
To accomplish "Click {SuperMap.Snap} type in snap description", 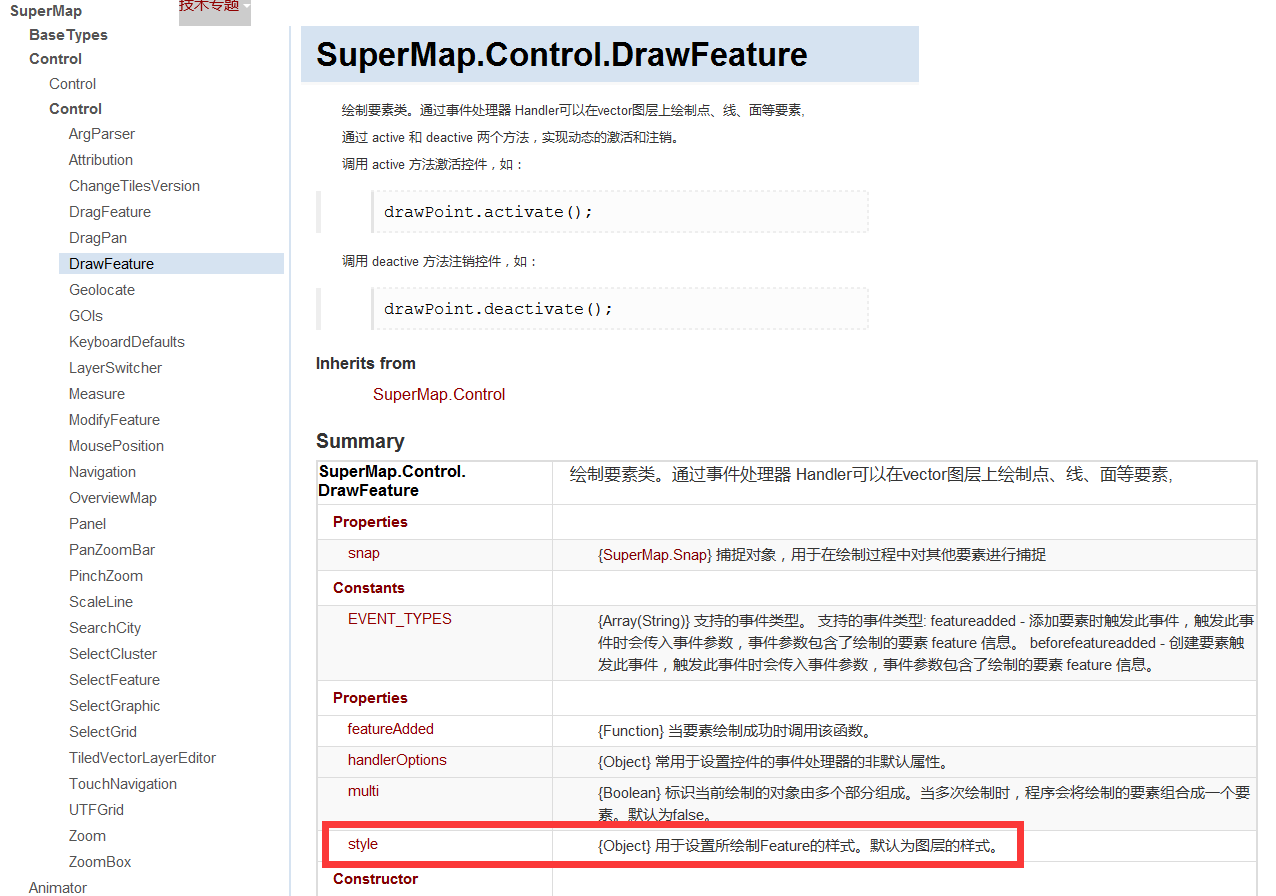I will point(655,555).
